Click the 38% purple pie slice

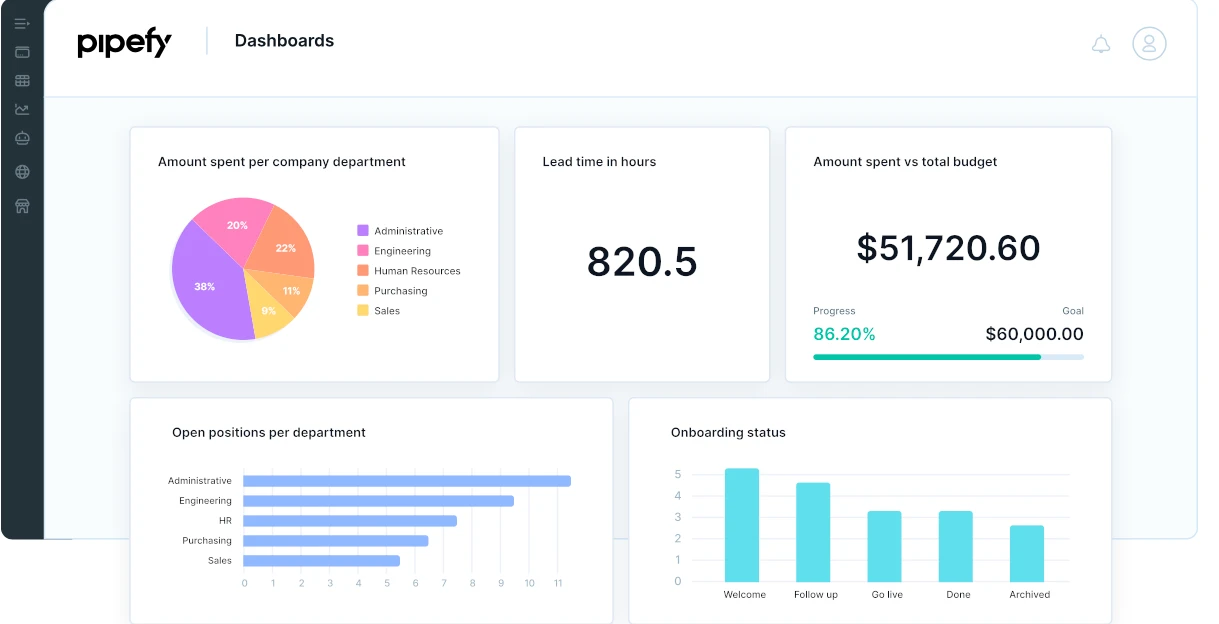[x=205, y=285]
